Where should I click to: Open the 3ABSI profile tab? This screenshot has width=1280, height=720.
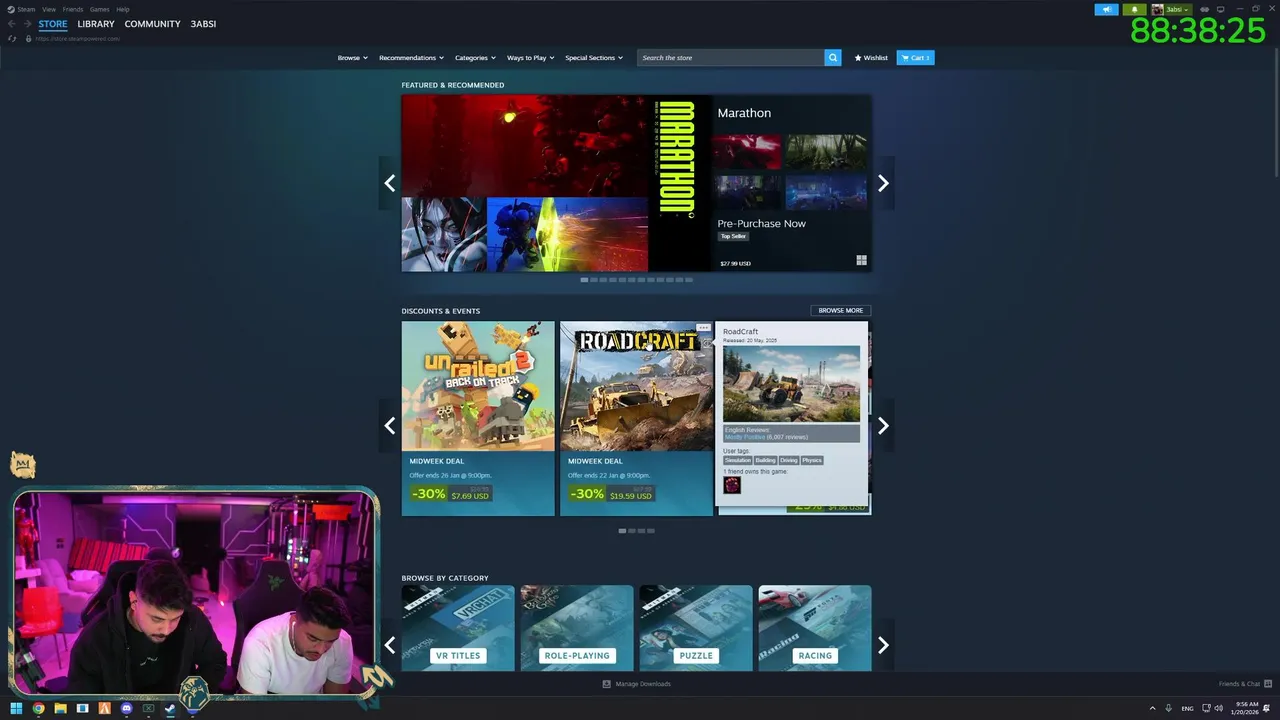click(x=203, y=24)
